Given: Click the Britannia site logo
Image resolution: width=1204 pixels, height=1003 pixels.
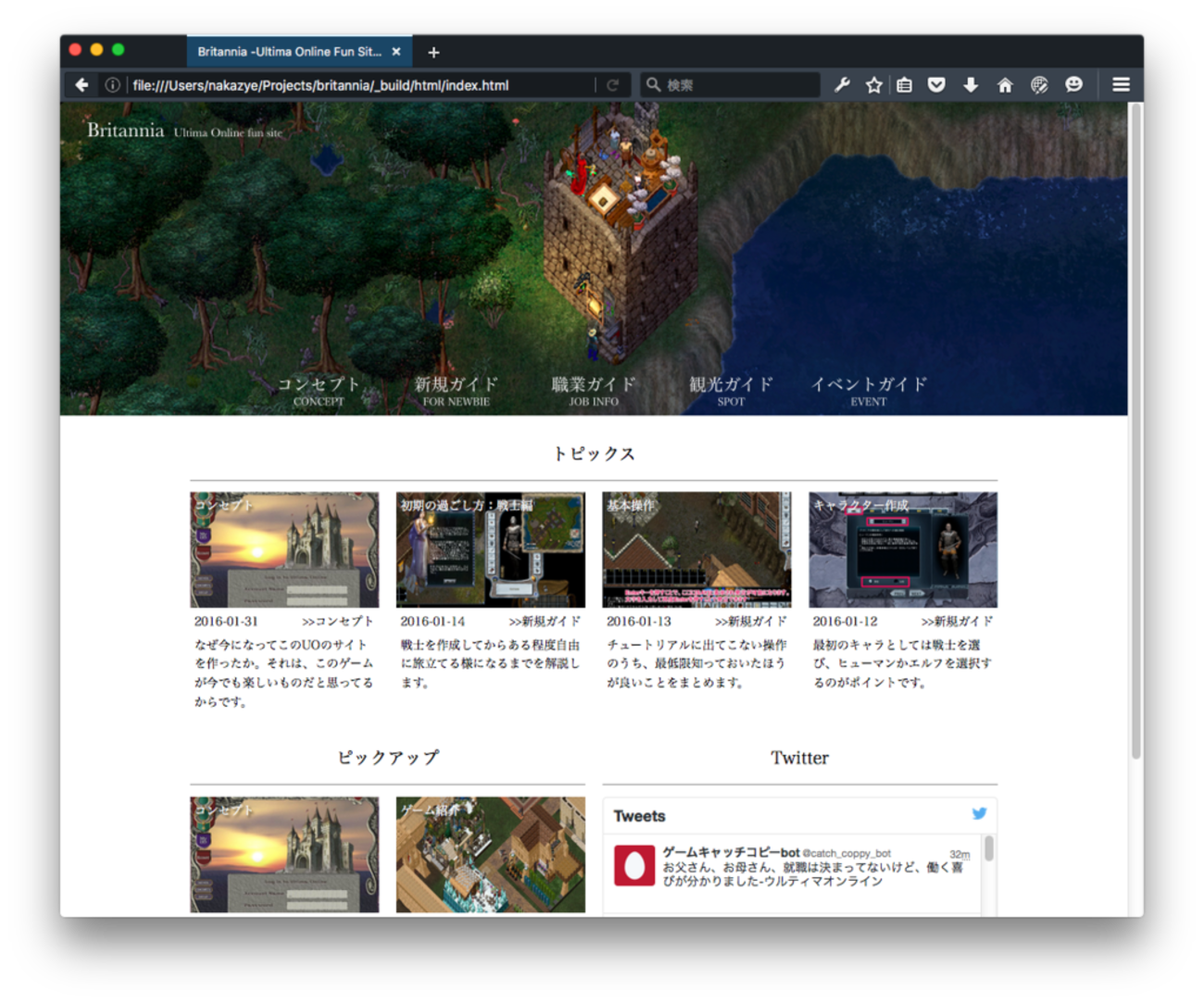Looking at the screenshot, I should [x=126, y=131].
